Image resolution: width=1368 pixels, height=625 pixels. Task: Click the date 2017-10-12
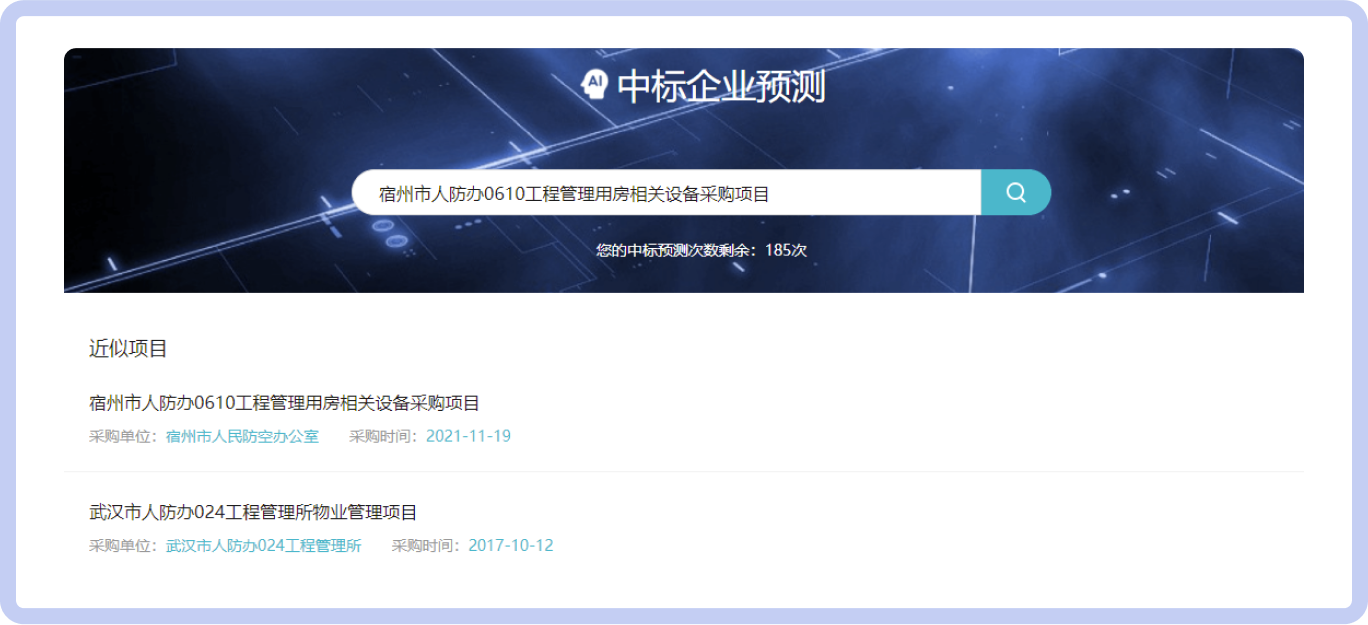coord(510,546)
